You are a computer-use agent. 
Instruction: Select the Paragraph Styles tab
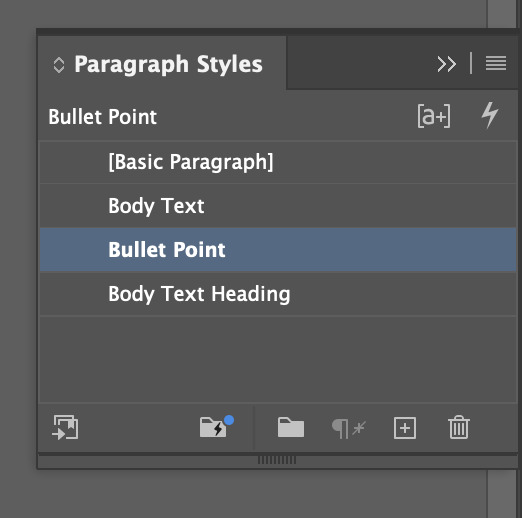pyautogui.click(x=162, y=63)
